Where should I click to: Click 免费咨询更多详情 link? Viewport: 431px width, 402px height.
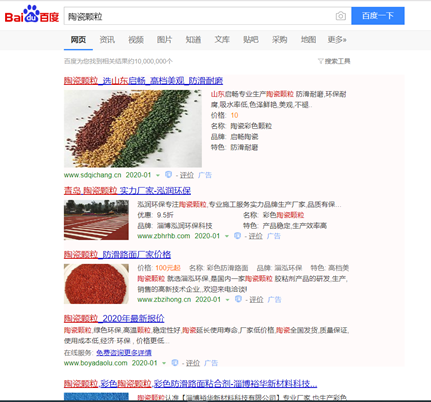click(124, 352)
